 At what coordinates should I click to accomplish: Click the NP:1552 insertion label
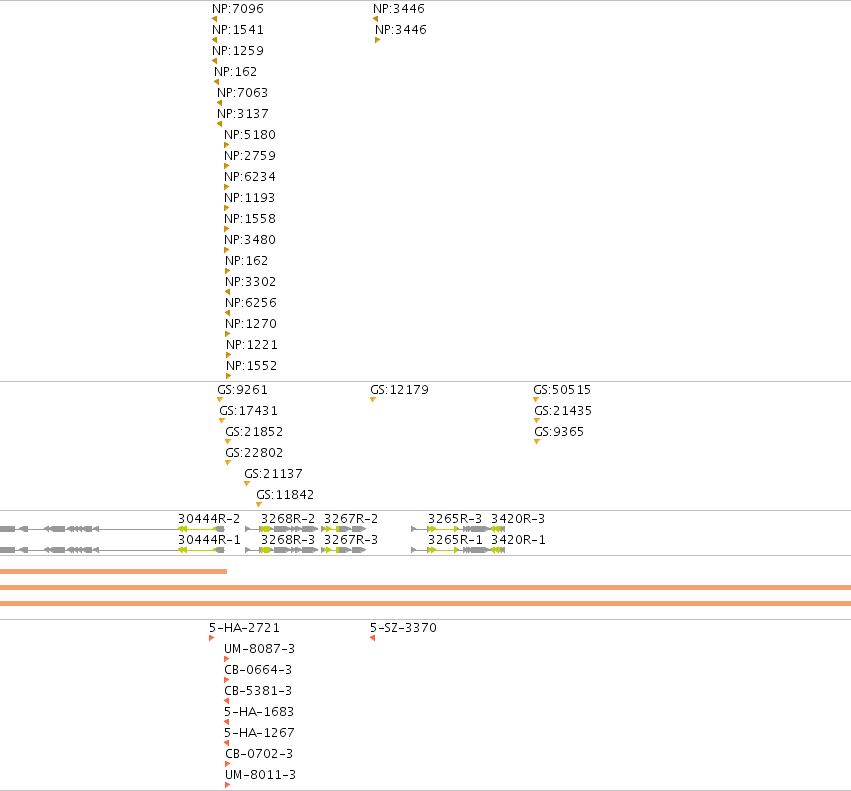click(x=252, y=366)
